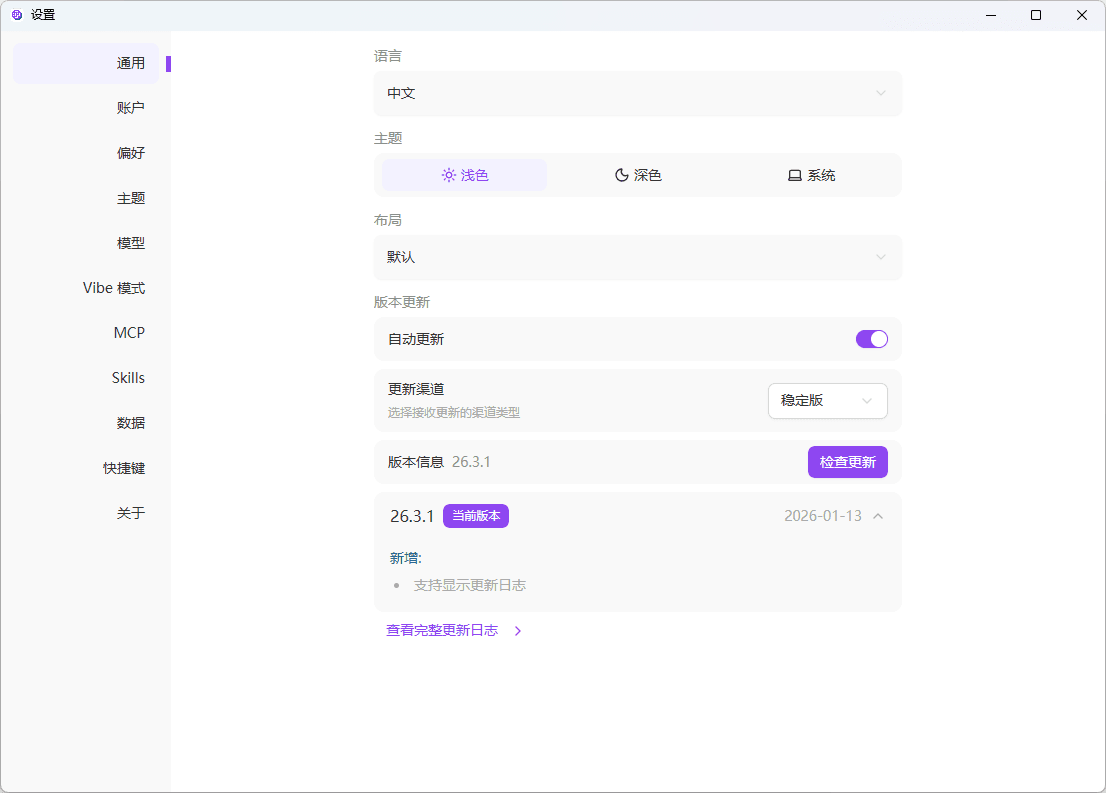This screenshot has width=1106, height=793.
Task: Click the 26.3.1 changelog version heading
Action: [x=412, y=516]
